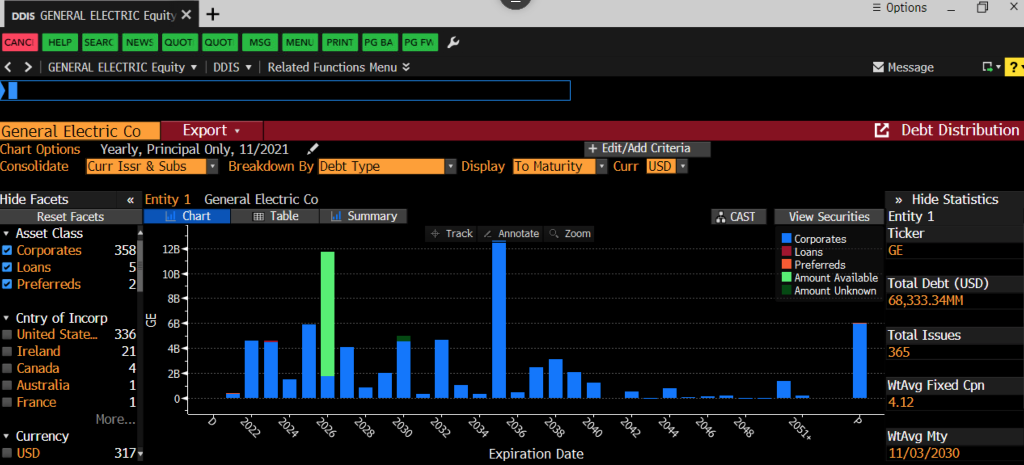This screenshot has width=1024, height=465.
Task: Uncheck the Loans asset class checkbox
Action: point(7,268)
